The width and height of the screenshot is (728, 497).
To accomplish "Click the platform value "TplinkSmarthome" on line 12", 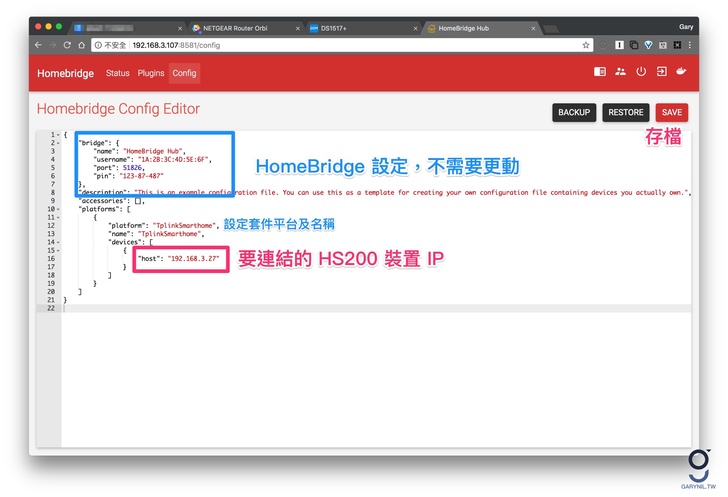I will click(x=184, y=226).
